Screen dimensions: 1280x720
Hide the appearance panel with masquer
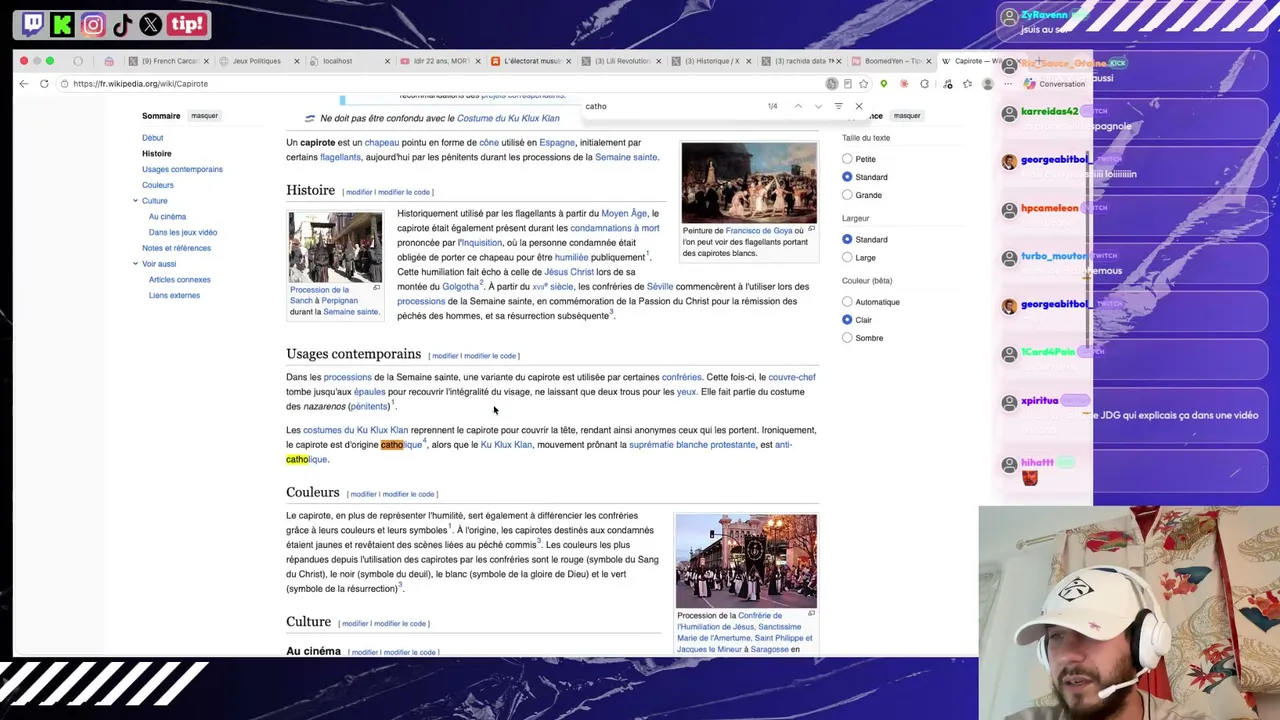[x=907, y=116]
